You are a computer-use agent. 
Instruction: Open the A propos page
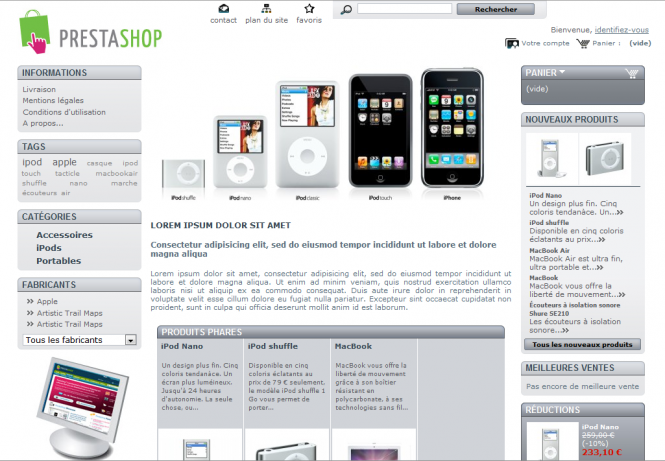(x=43, y=123)
